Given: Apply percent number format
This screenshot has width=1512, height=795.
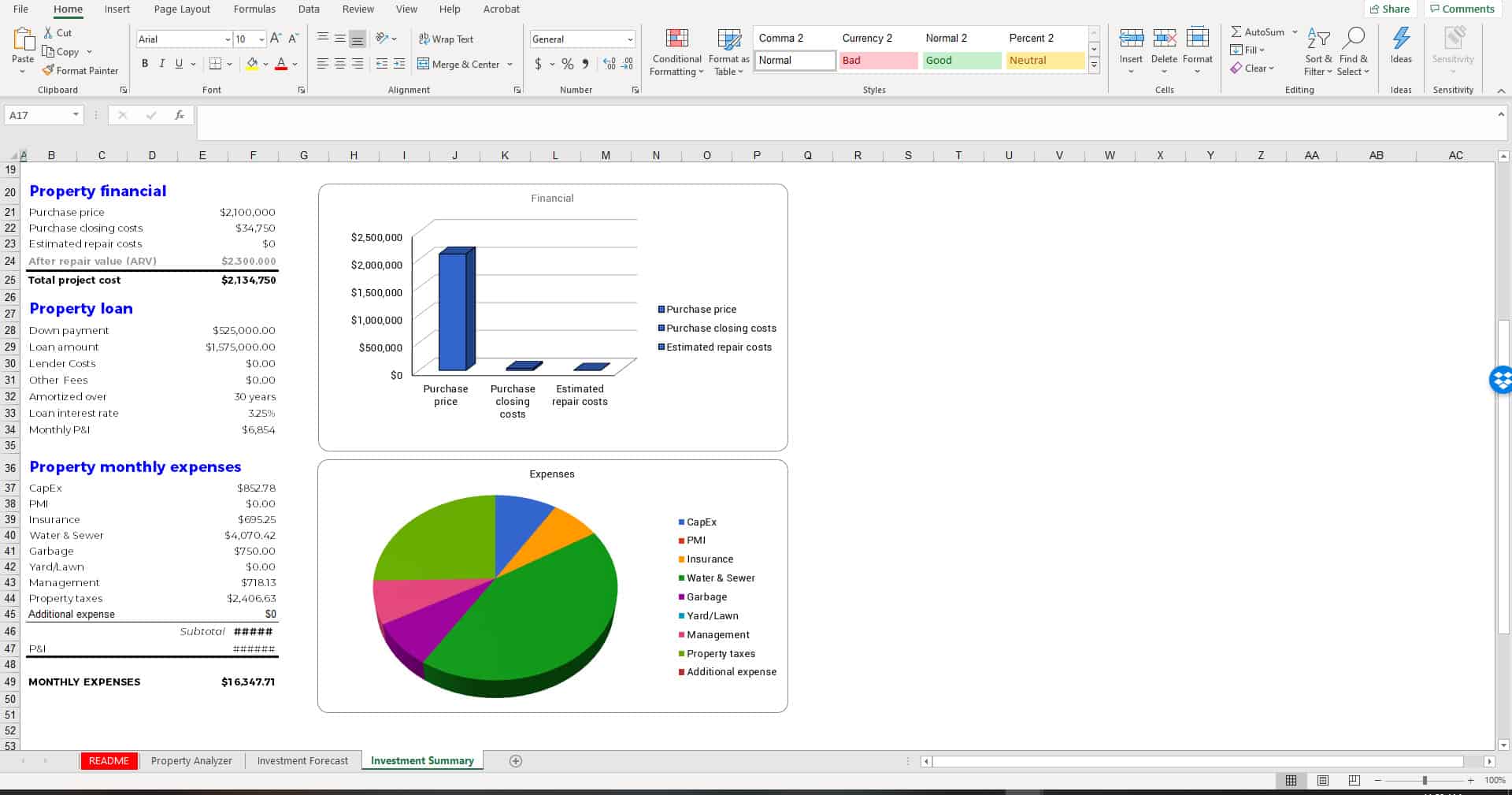Looking at the screenshot, I should pyautogui.click(x=565, y=65).
